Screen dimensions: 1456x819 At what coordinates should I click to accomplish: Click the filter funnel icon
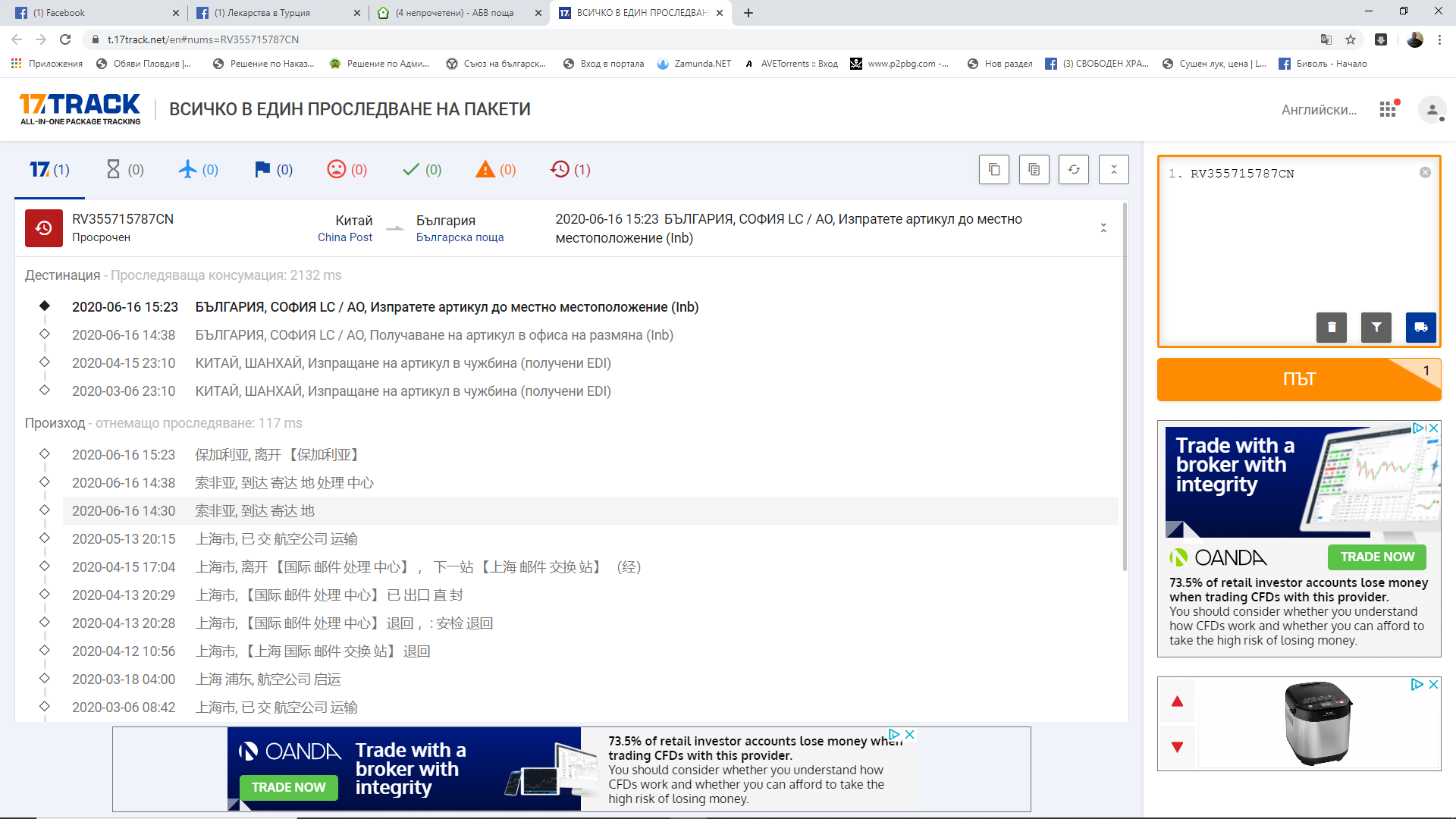[x=1376, y=328]
